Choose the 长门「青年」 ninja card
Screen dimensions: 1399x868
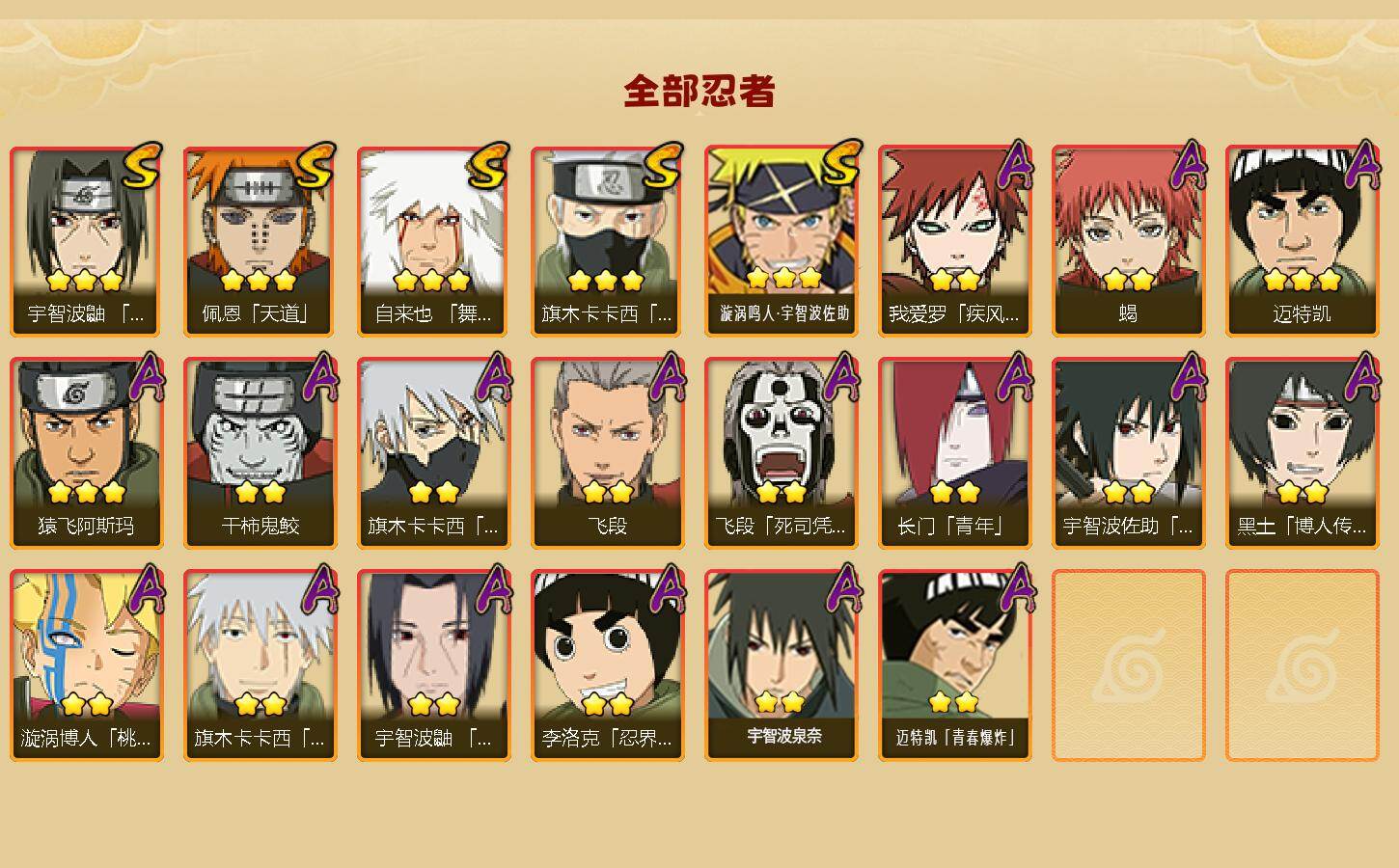[x=954, y=453]
